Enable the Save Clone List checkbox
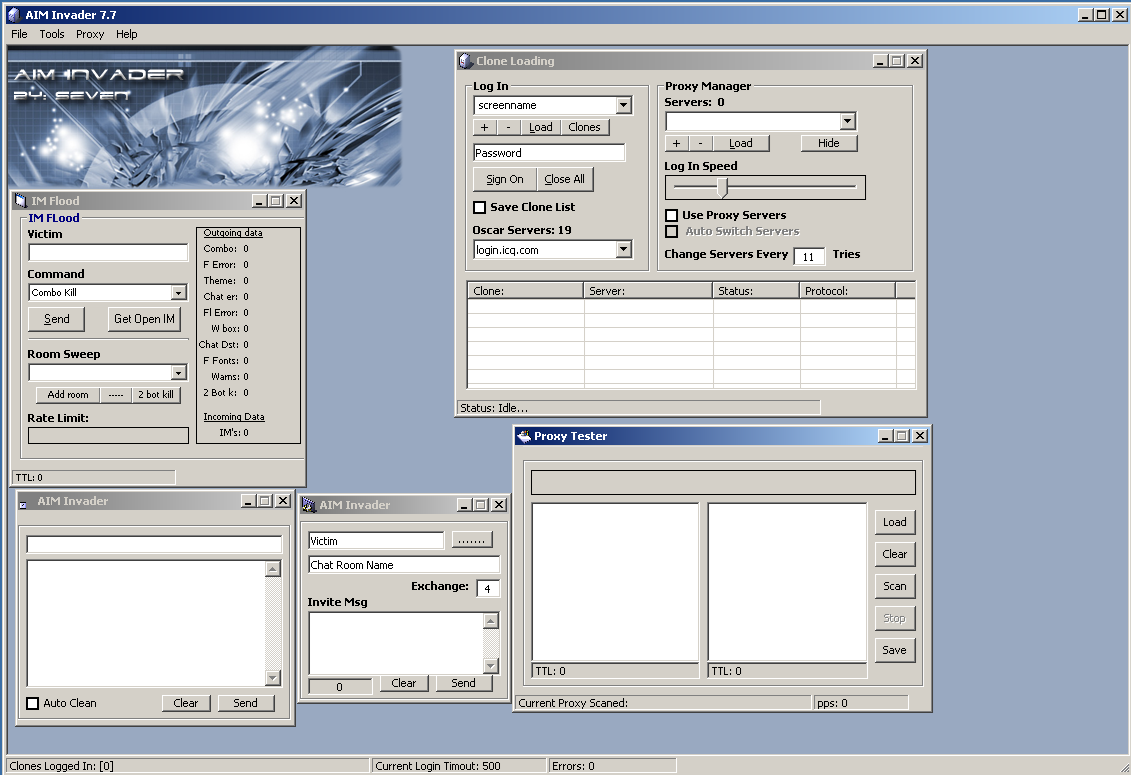The height and width of the screenshot is (775, 1131). point(480,207)
